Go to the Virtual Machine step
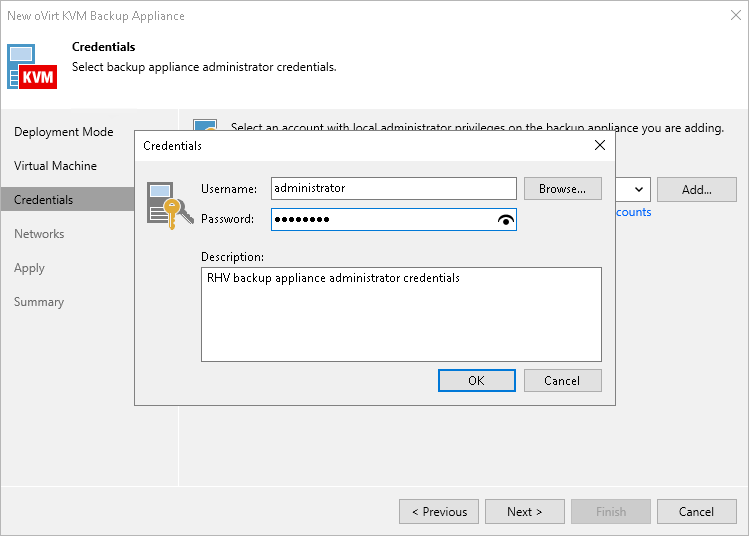The image size is (749, 536). tap(56, 166)
